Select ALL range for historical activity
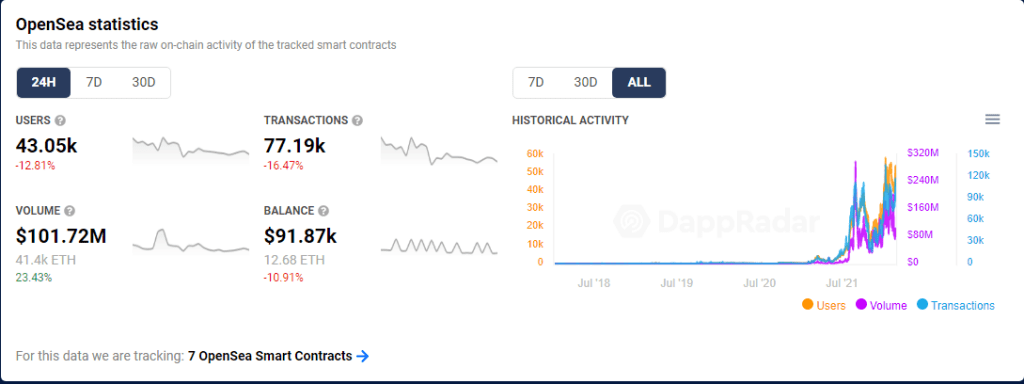Viewport: 1024px width, 384px height. click(639, 83)
